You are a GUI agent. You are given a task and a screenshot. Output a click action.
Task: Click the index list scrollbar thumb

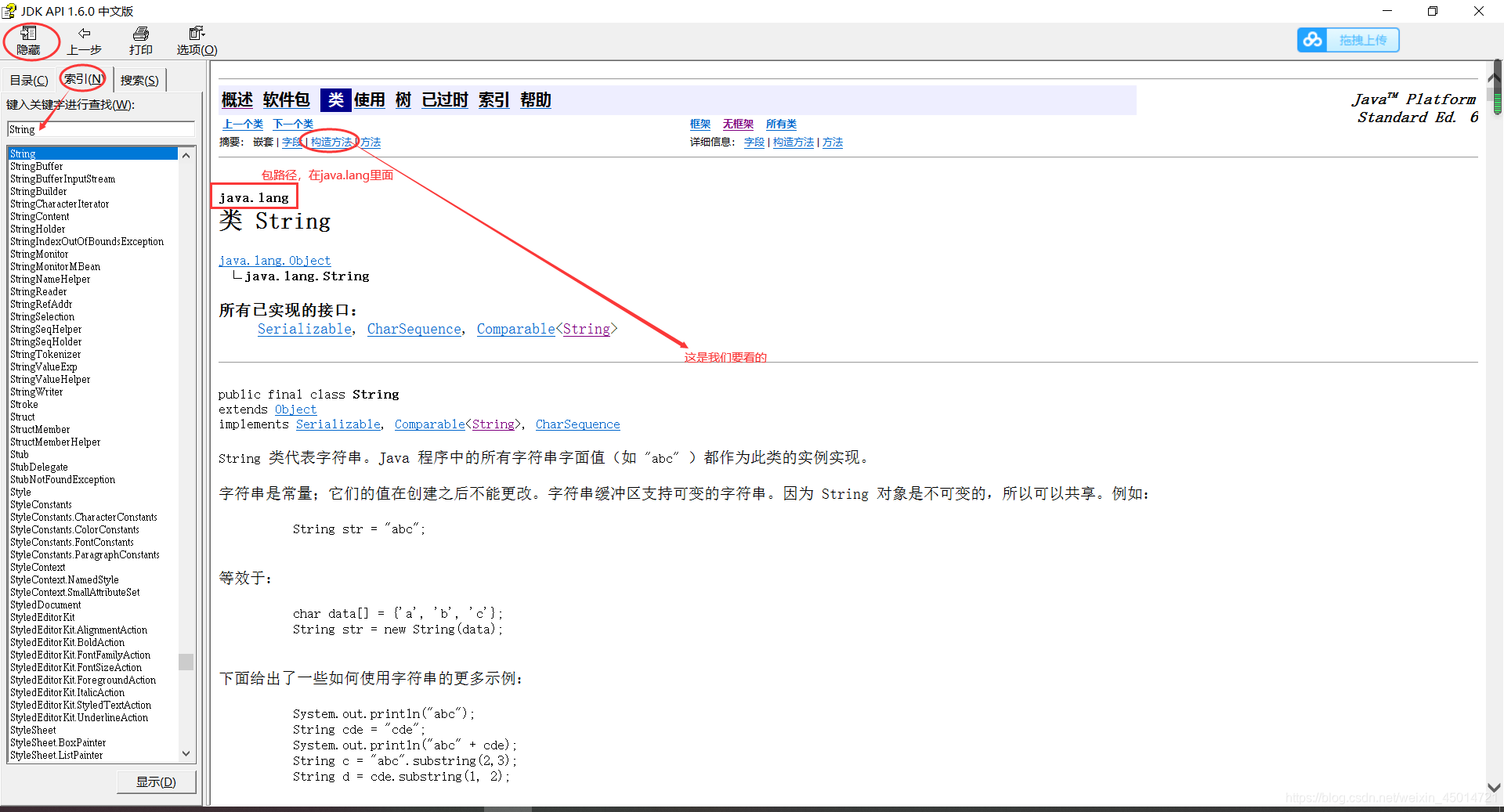(x=186, y=662)
